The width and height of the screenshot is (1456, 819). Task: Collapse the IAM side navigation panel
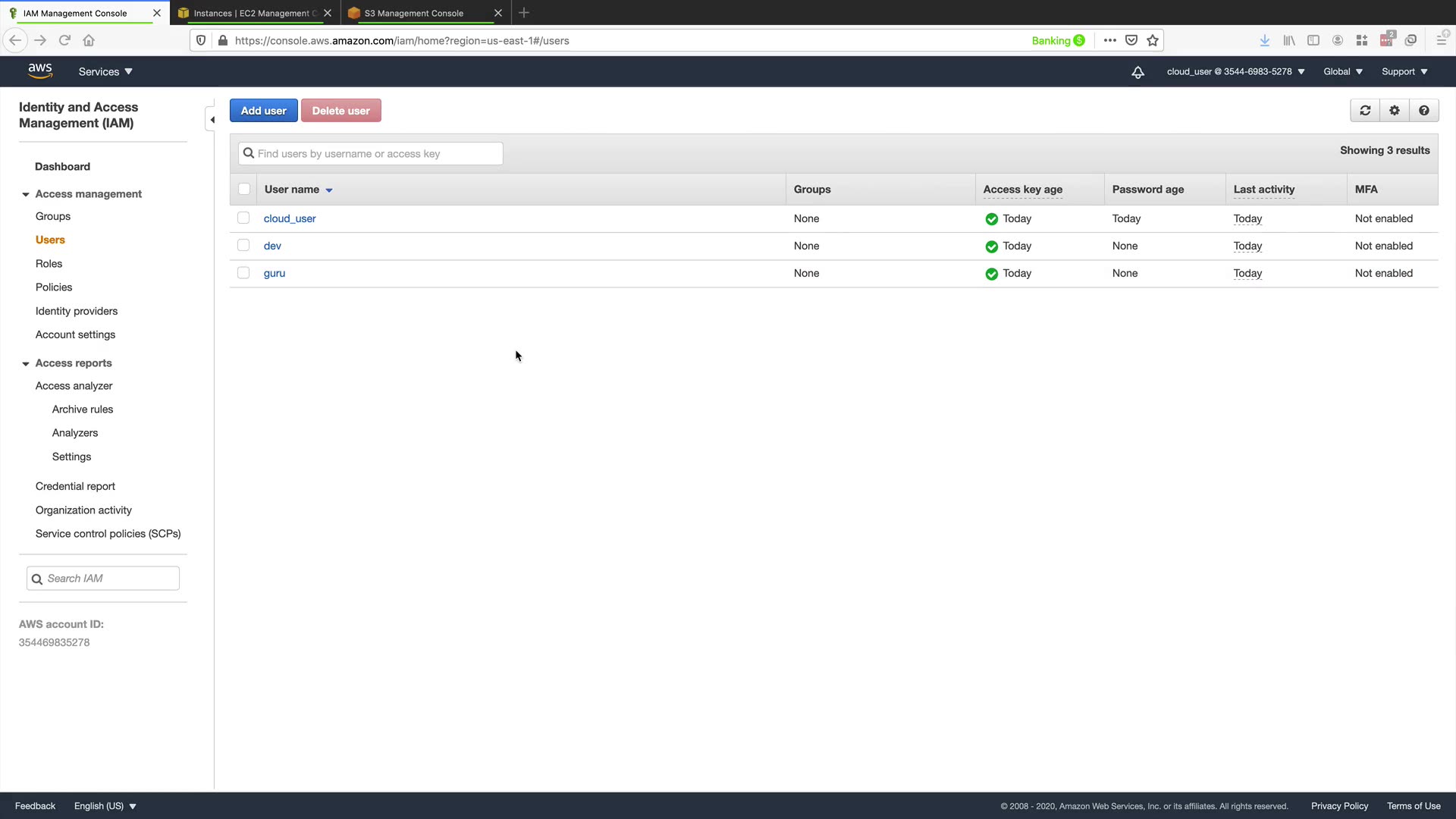212,120
